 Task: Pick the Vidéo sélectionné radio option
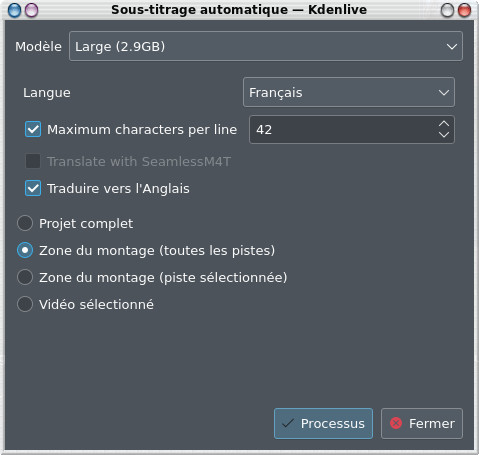pos(25,304)
